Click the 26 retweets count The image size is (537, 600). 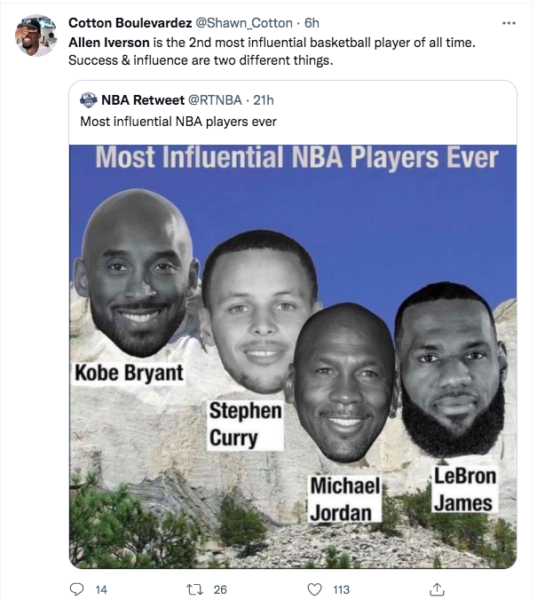220,590
